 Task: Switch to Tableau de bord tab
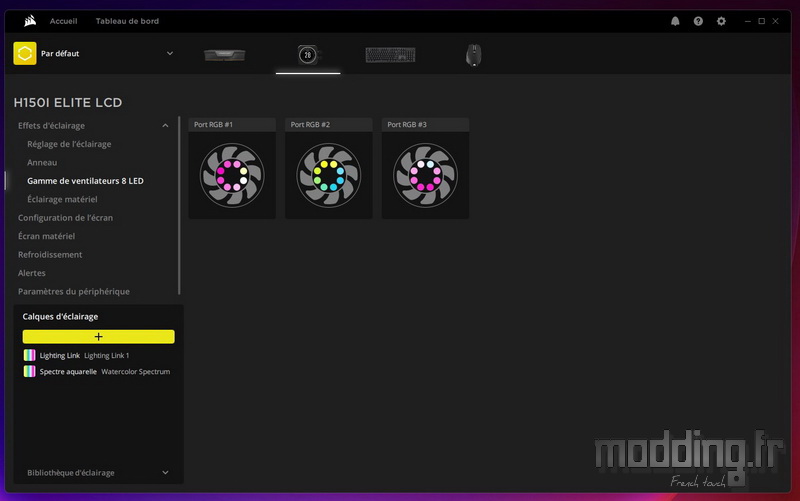(127, 21)
